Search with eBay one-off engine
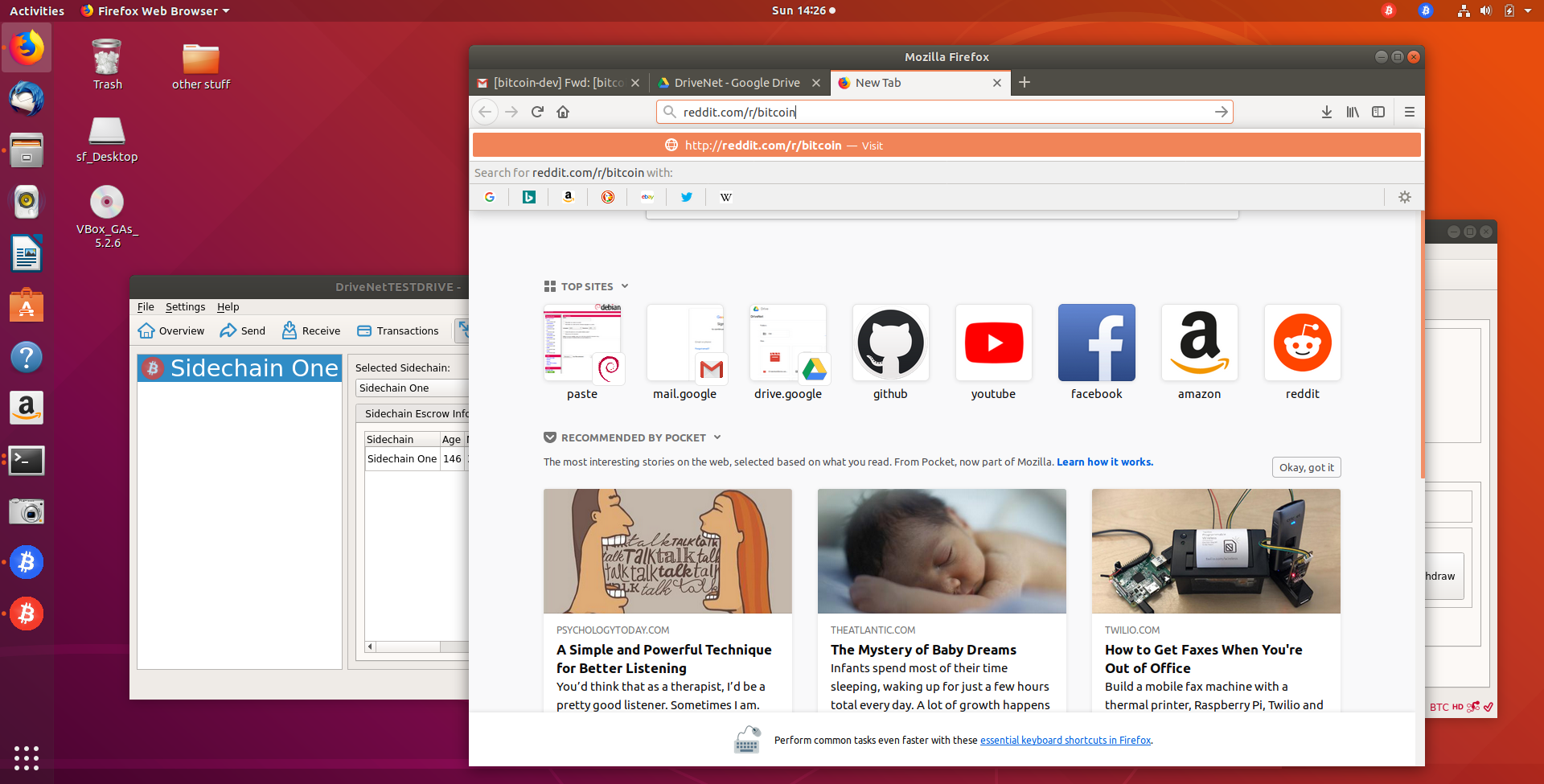 [x=647, y=197]
